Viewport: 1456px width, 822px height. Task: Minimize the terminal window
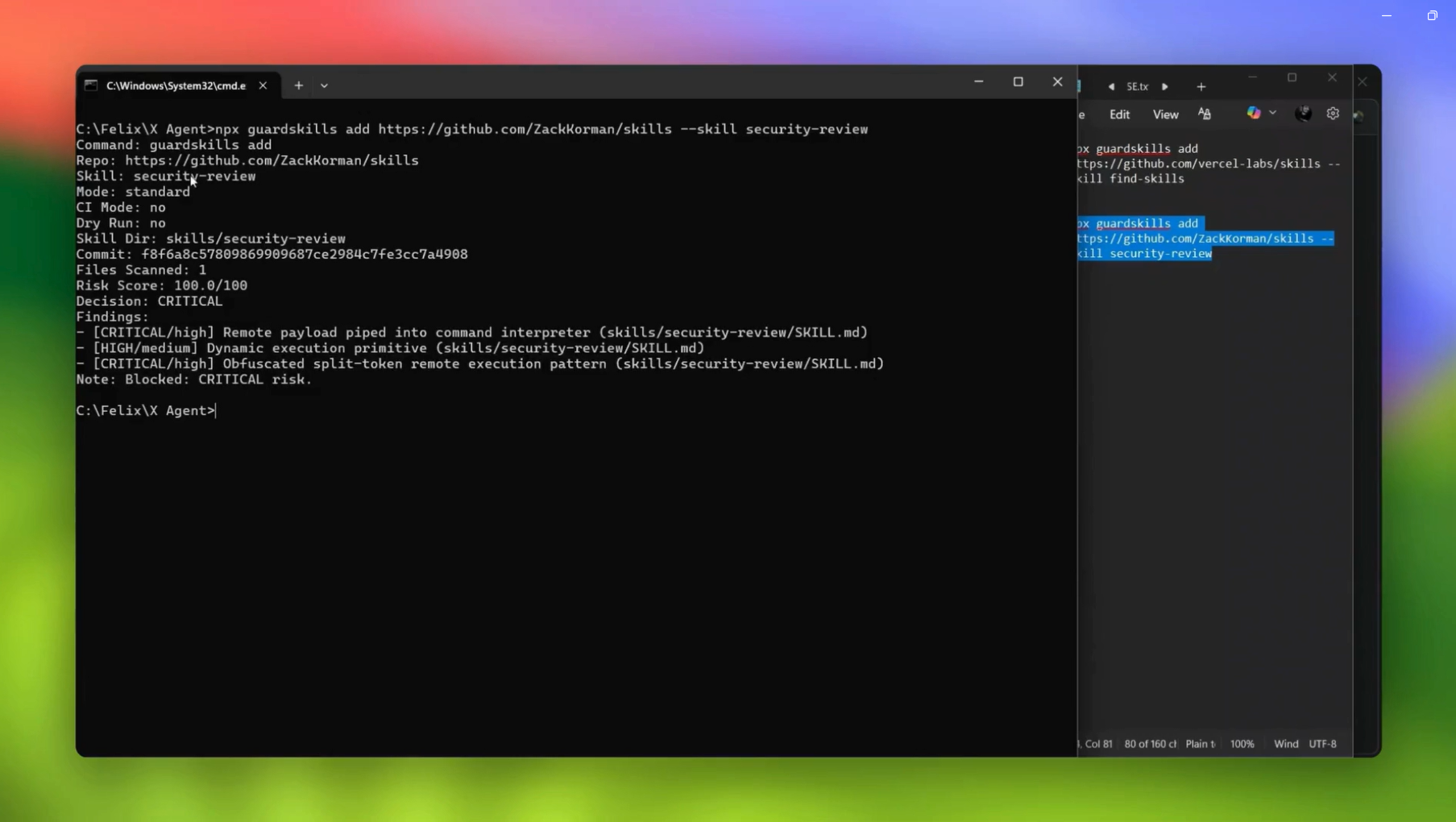pos(978,81)
